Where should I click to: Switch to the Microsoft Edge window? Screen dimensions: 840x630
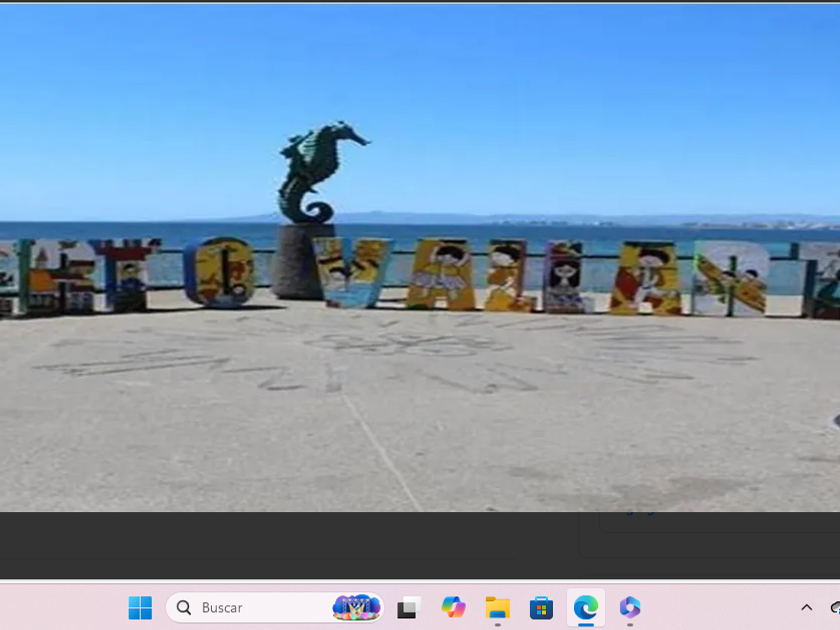tap(585, 607)
